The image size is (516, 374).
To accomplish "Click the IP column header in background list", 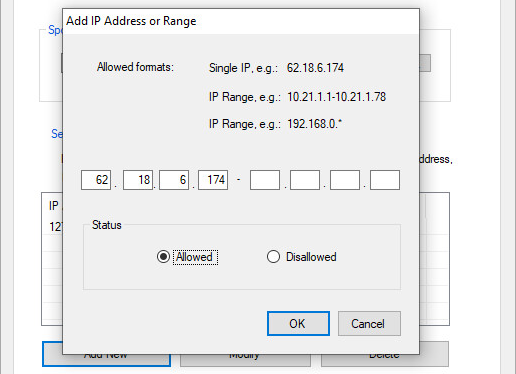I will (x=53, y=206).
